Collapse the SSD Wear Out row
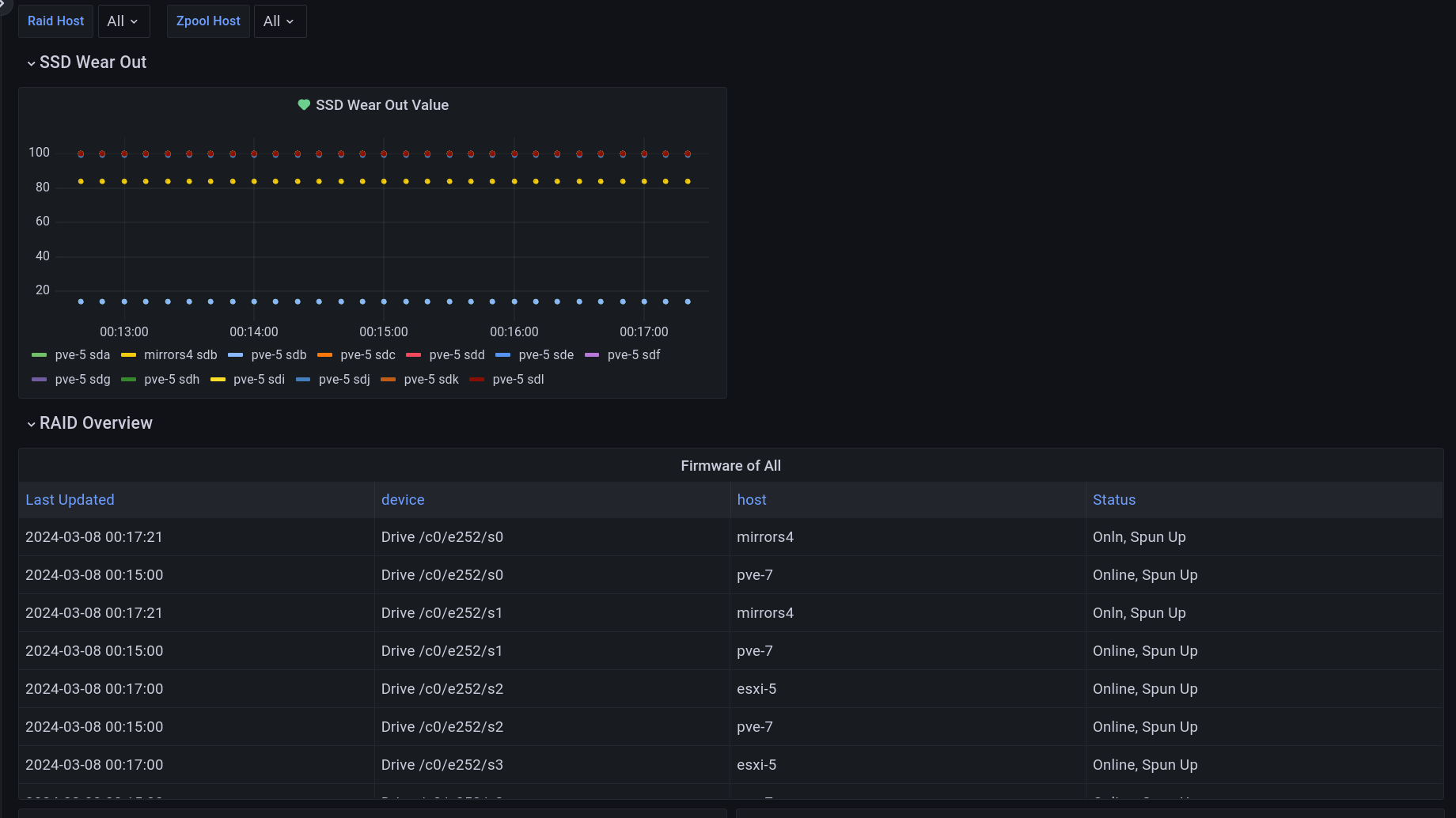Screen dimensions: 1456x818 (32, 63)
